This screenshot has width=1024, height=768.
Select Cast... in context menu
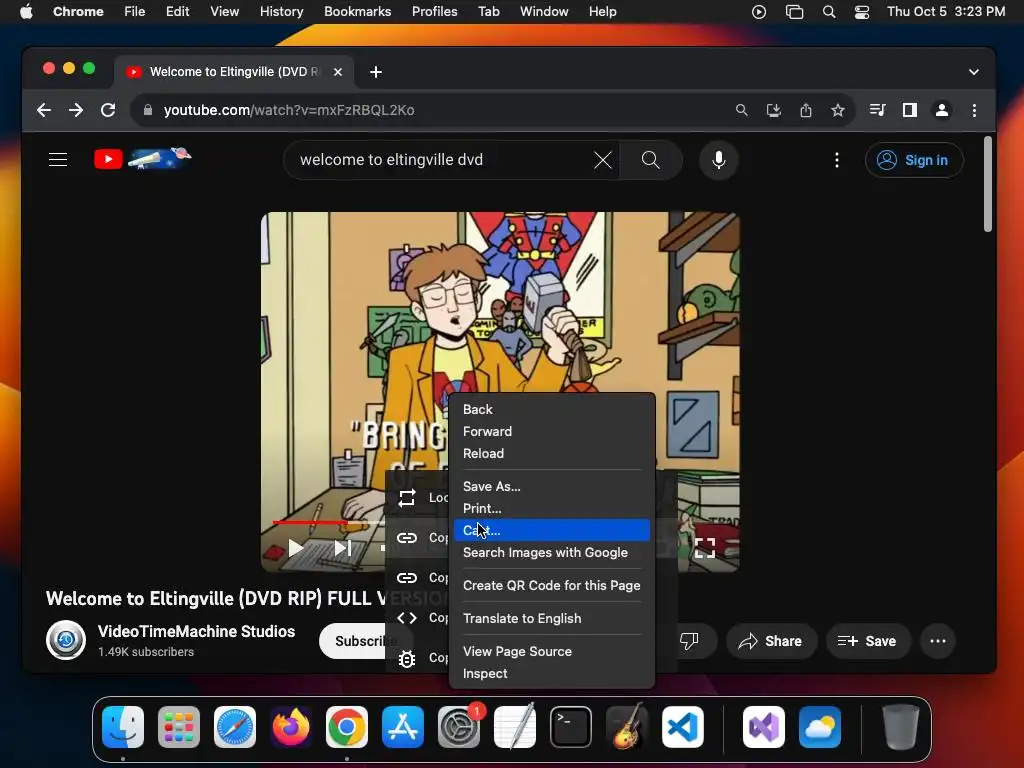551,530
